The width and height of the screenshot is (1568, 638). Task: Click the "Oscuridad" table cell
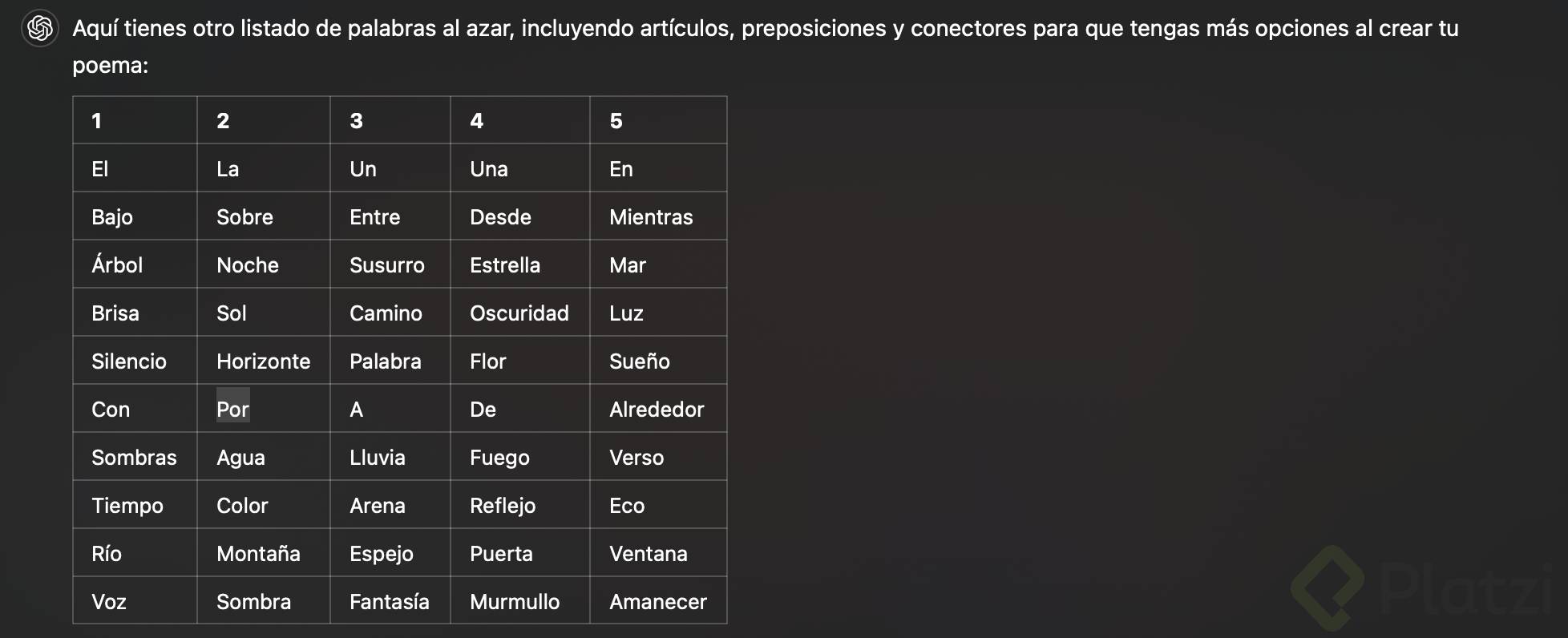[519, 313]
